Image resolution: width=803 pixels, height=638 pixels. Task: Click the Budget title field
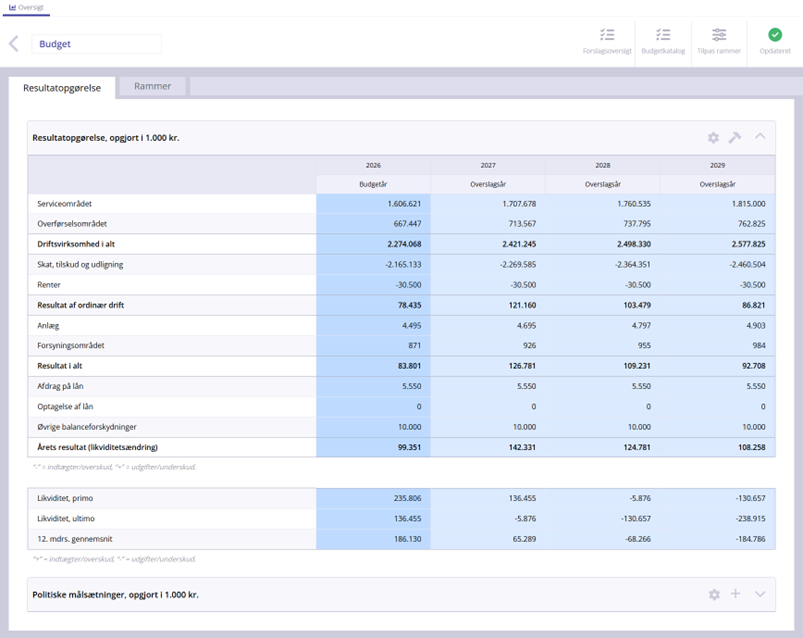point(96,44)
